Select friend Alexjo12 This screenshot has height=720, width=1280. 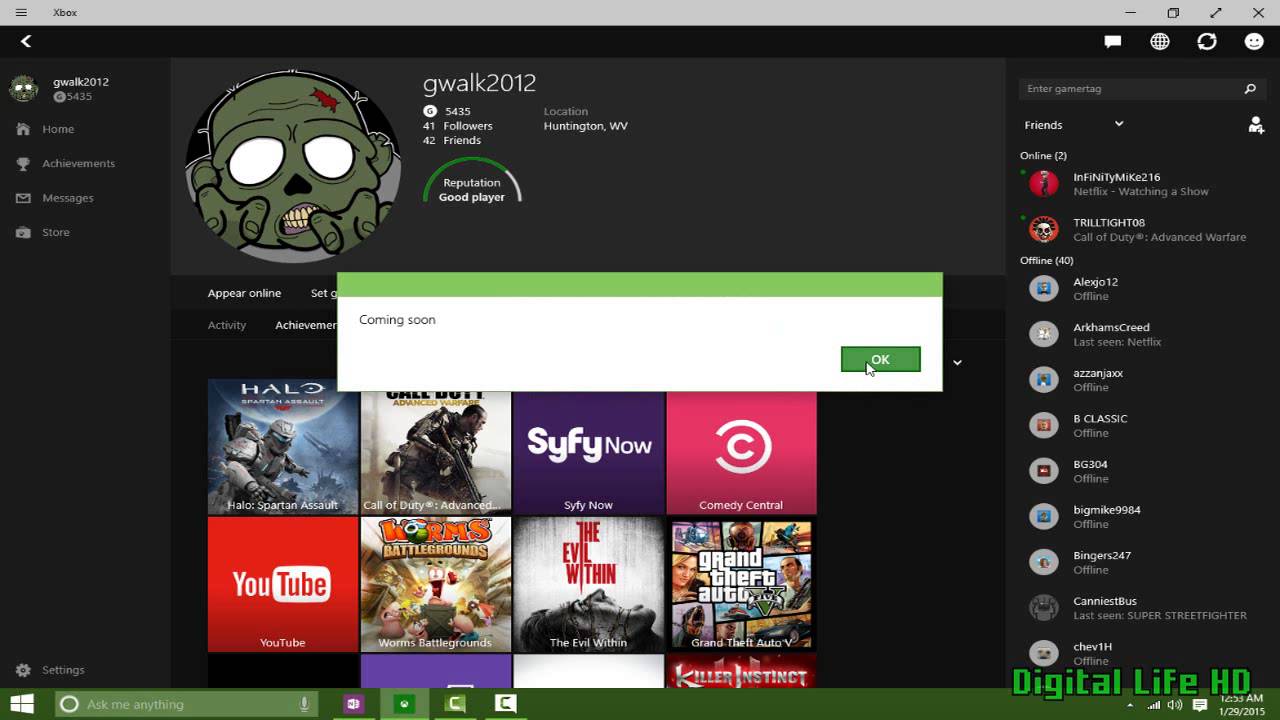[1142, 289]
